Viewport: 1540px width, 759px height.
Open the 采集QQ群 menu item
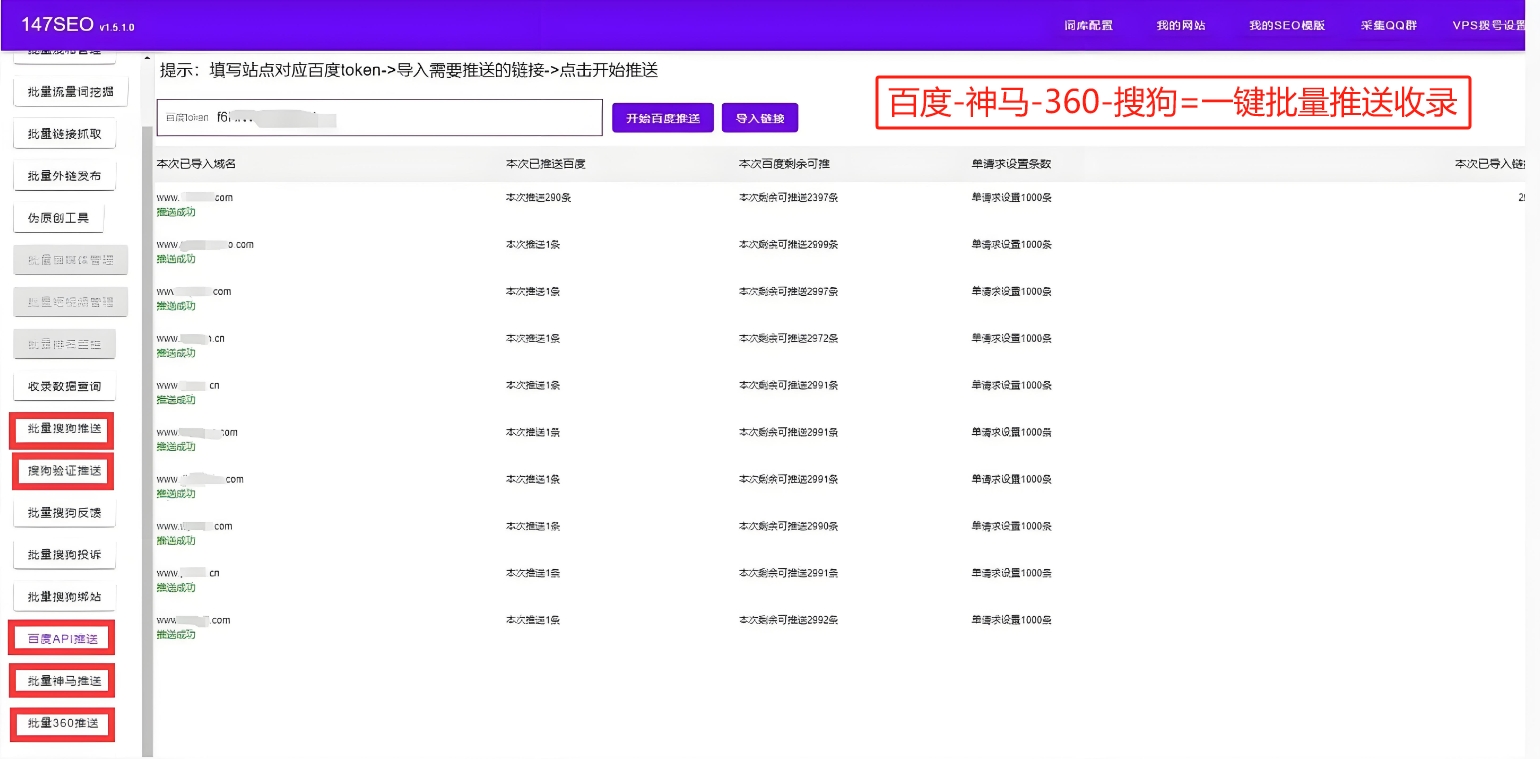[x=1388, y=25]
